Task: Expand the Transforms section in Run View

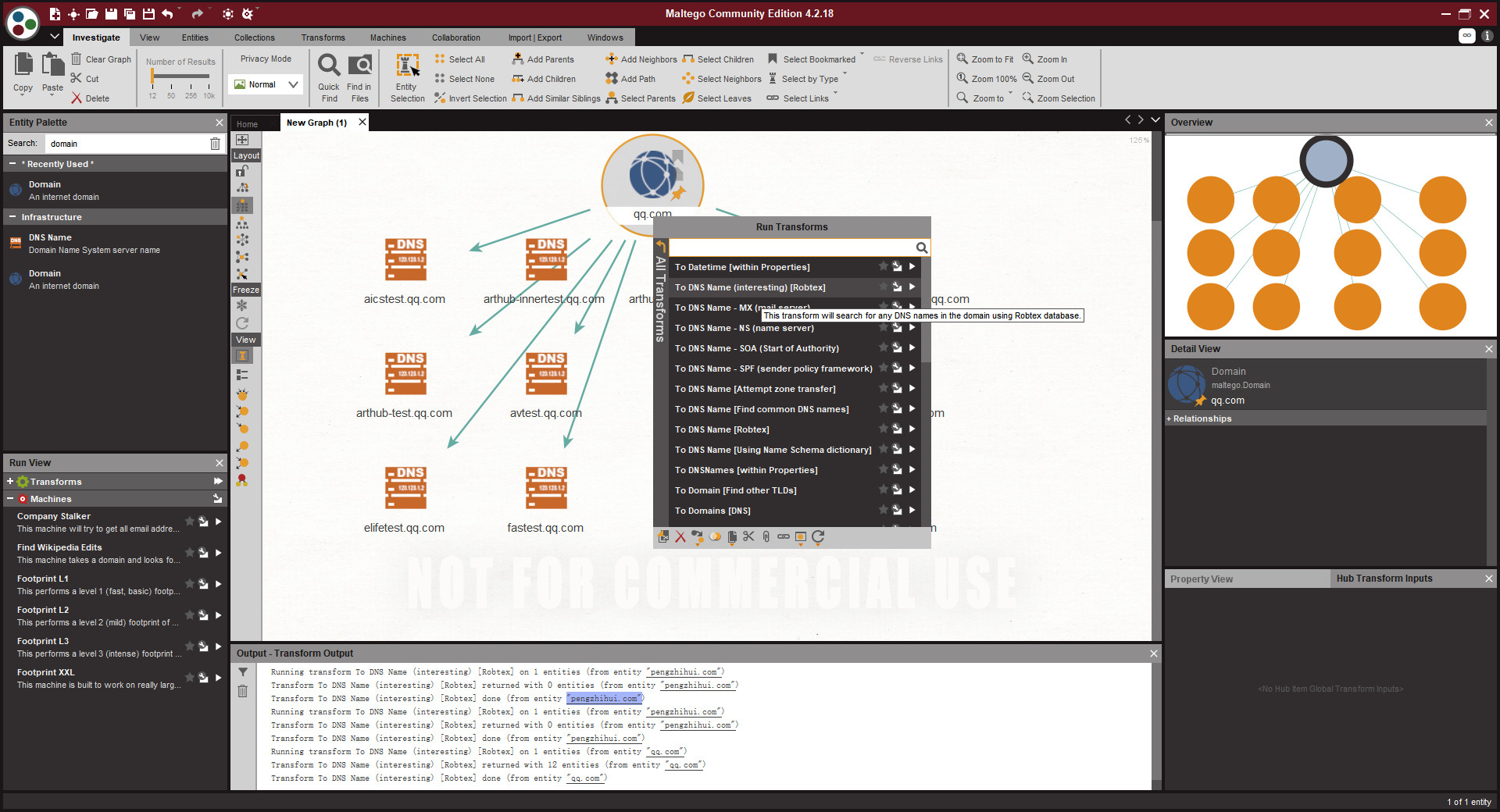Action: [x=10, y=482]
